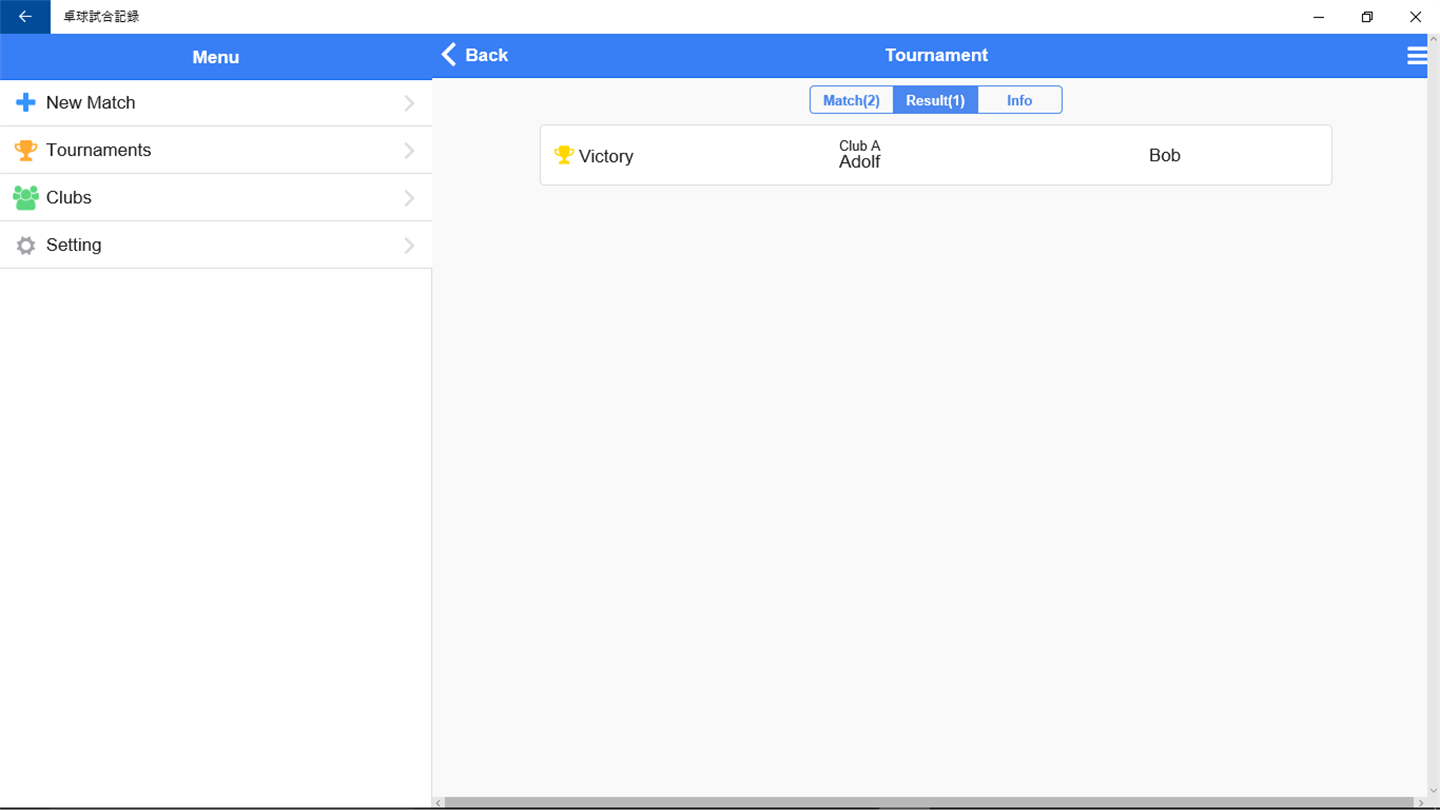The width and height of the screenshot is (1440, 810).
Task: Open the Victory result entry for Adolf
Action: tap(936, 155)
